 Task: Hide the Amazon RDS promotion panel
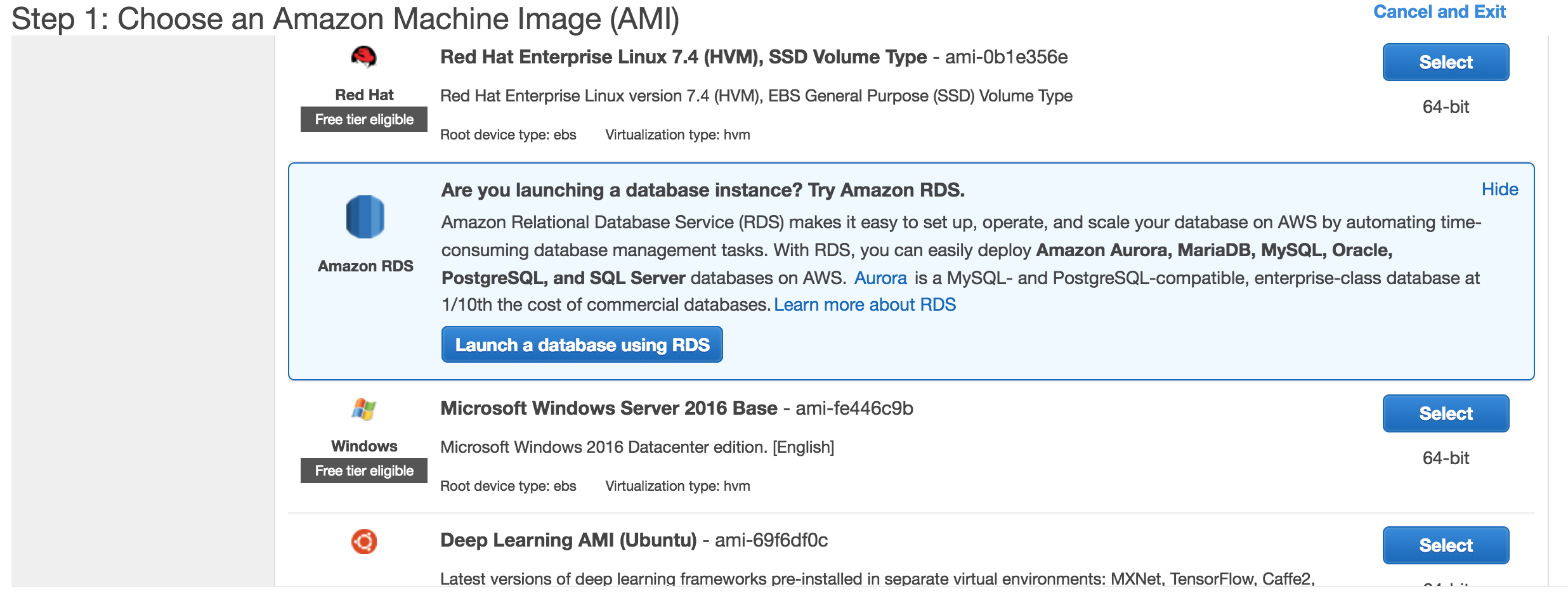pyautogui.click(x=1499, y=190)
